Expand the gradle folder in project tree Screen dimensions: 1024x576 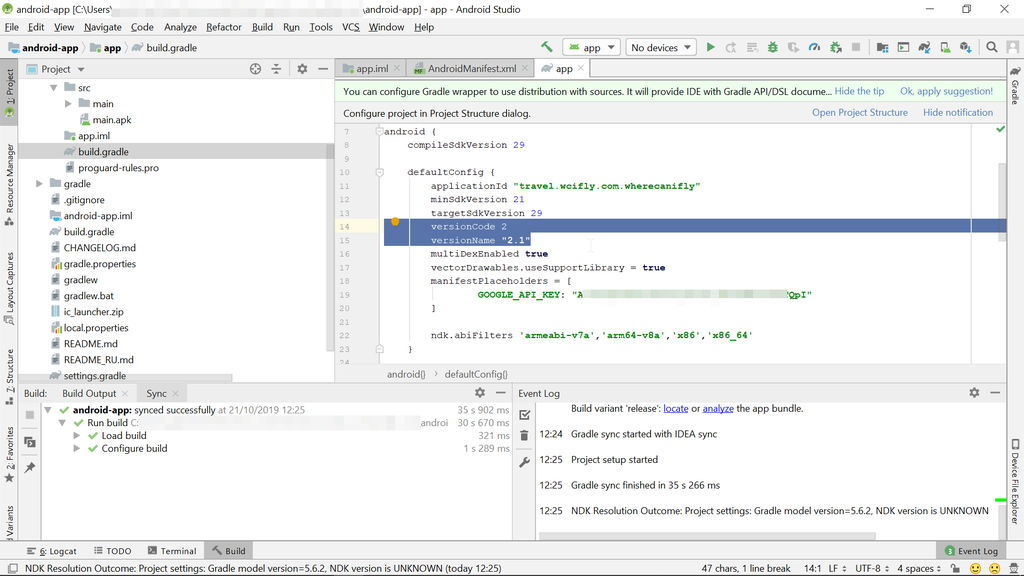40,184
